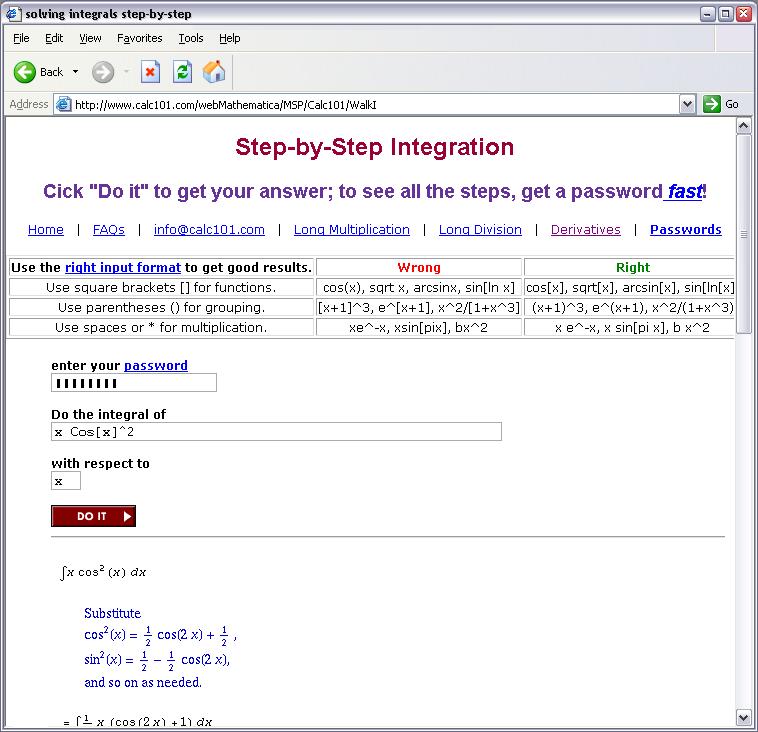Open the FAQs link
Screen dimensions: 758x732
[109, 230]
